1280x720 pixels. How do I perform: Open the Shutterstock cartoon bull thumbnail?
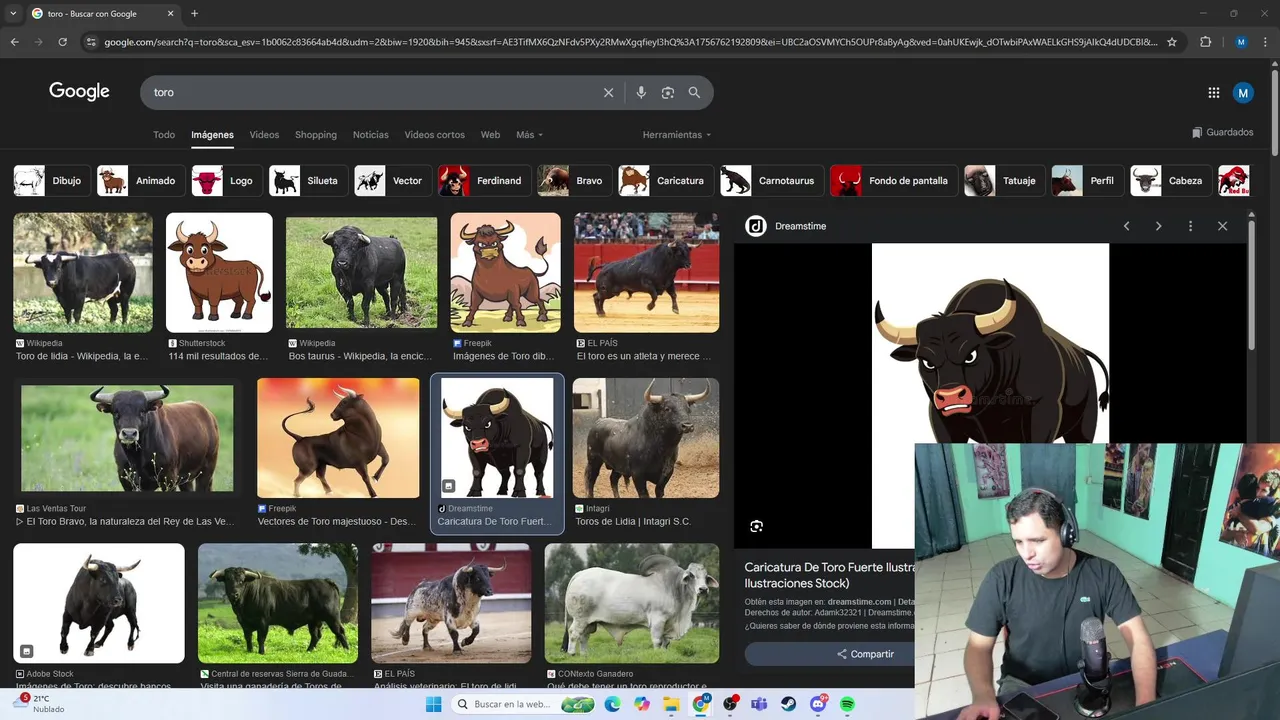coord(219,272)
